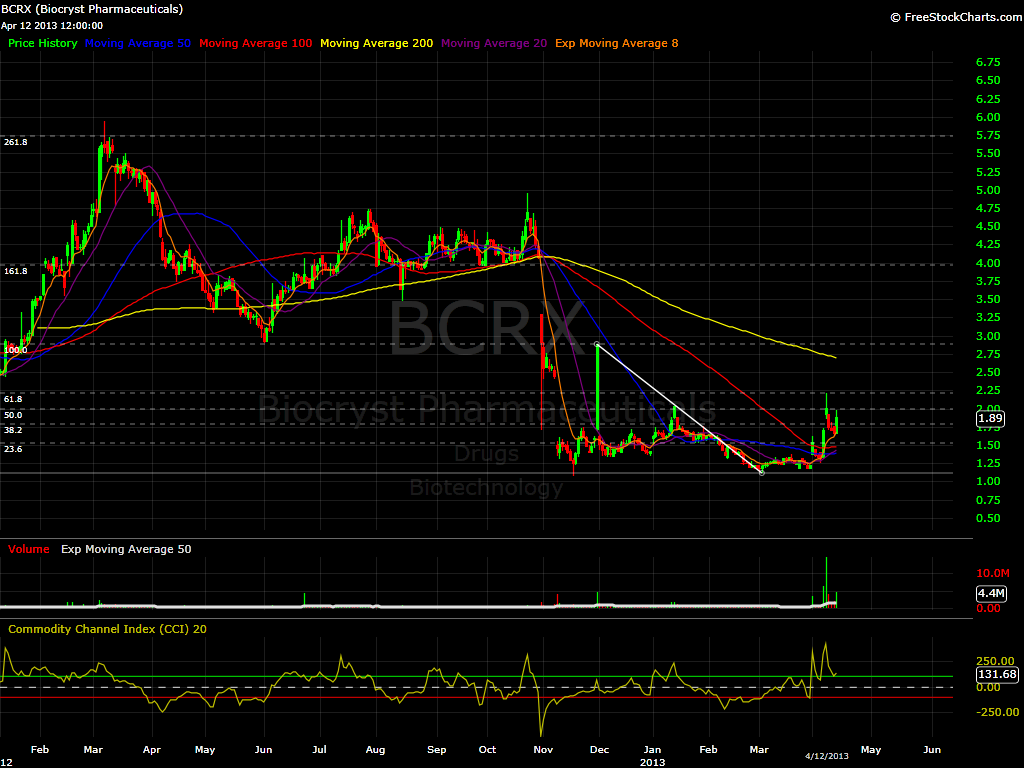Click the current price 1.89 tag

(990, 419)
